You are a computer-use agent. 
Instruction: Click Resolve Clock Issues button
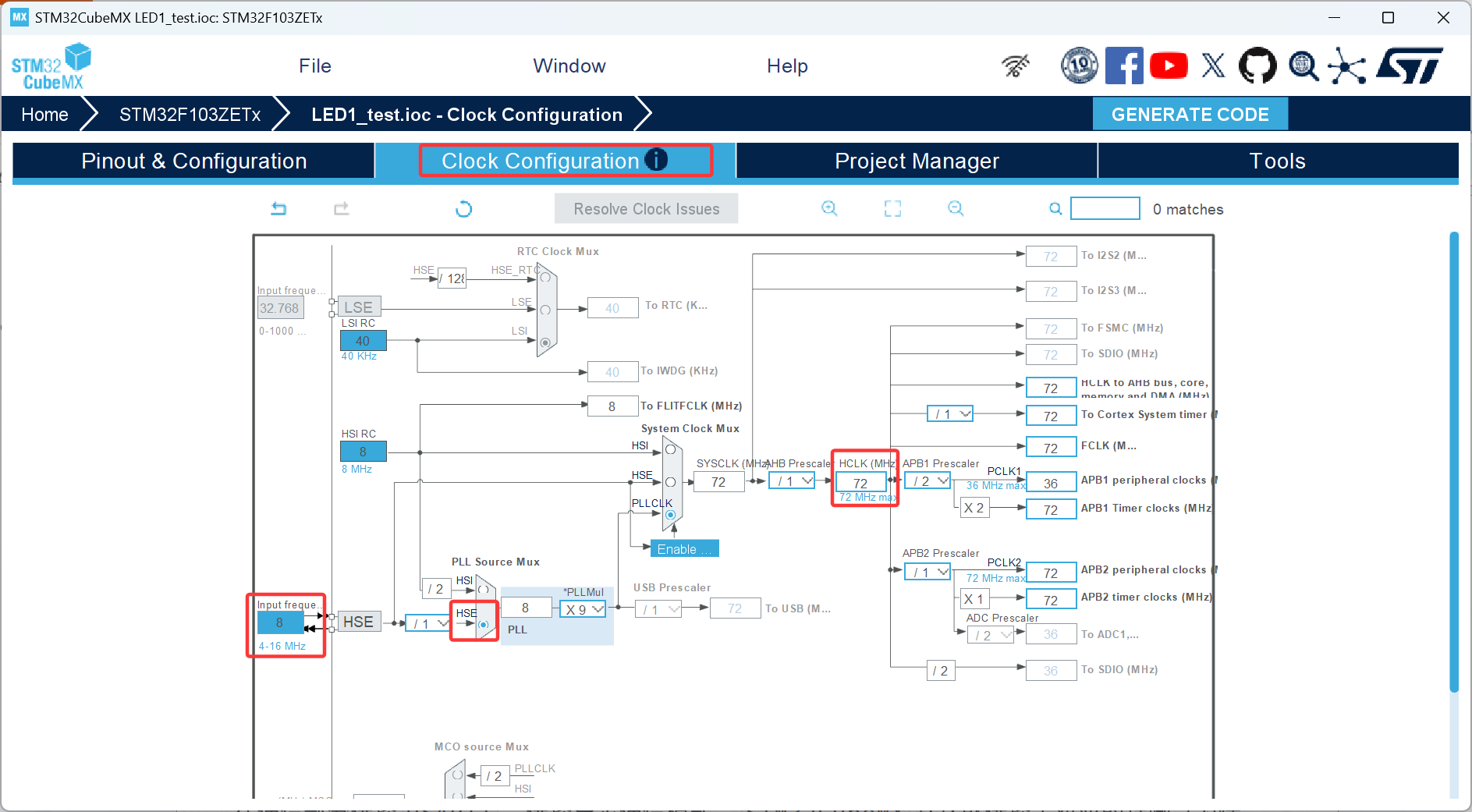pyautogui.click(x=647, y=209)
